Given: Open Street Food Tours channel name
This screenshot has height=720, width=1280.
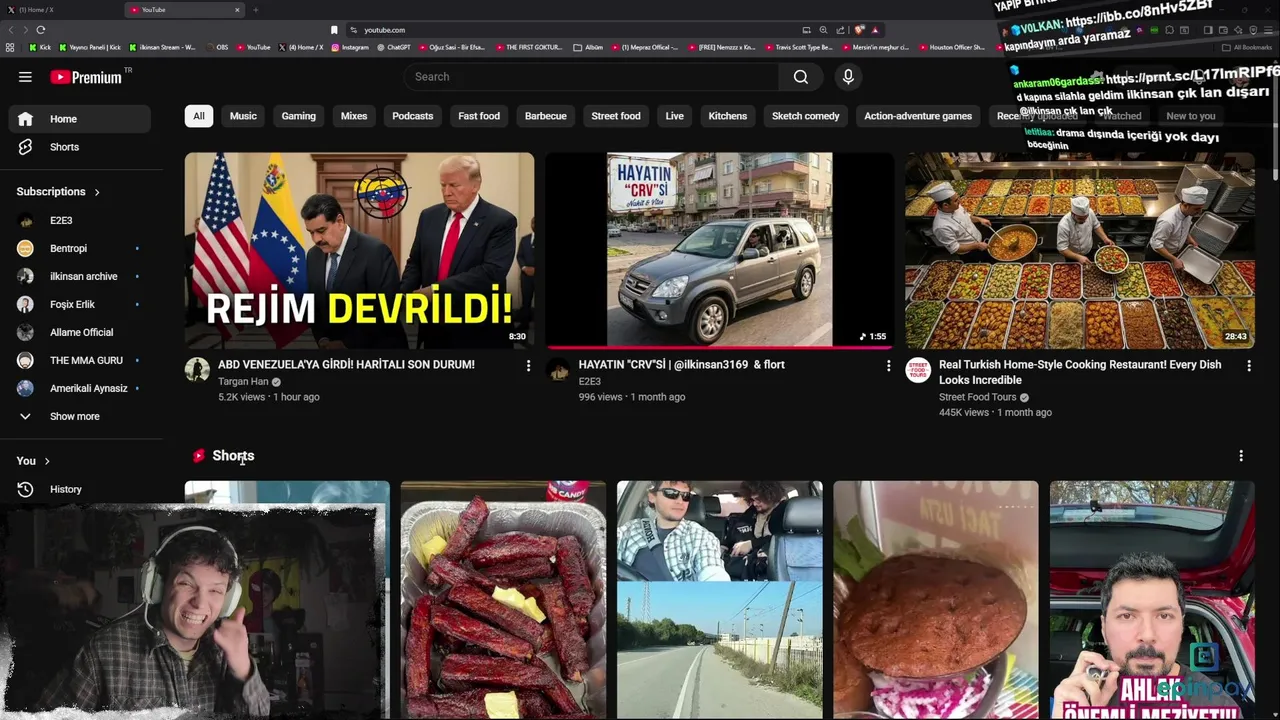Looking at the screenshot, I should [x=977, y=397].
